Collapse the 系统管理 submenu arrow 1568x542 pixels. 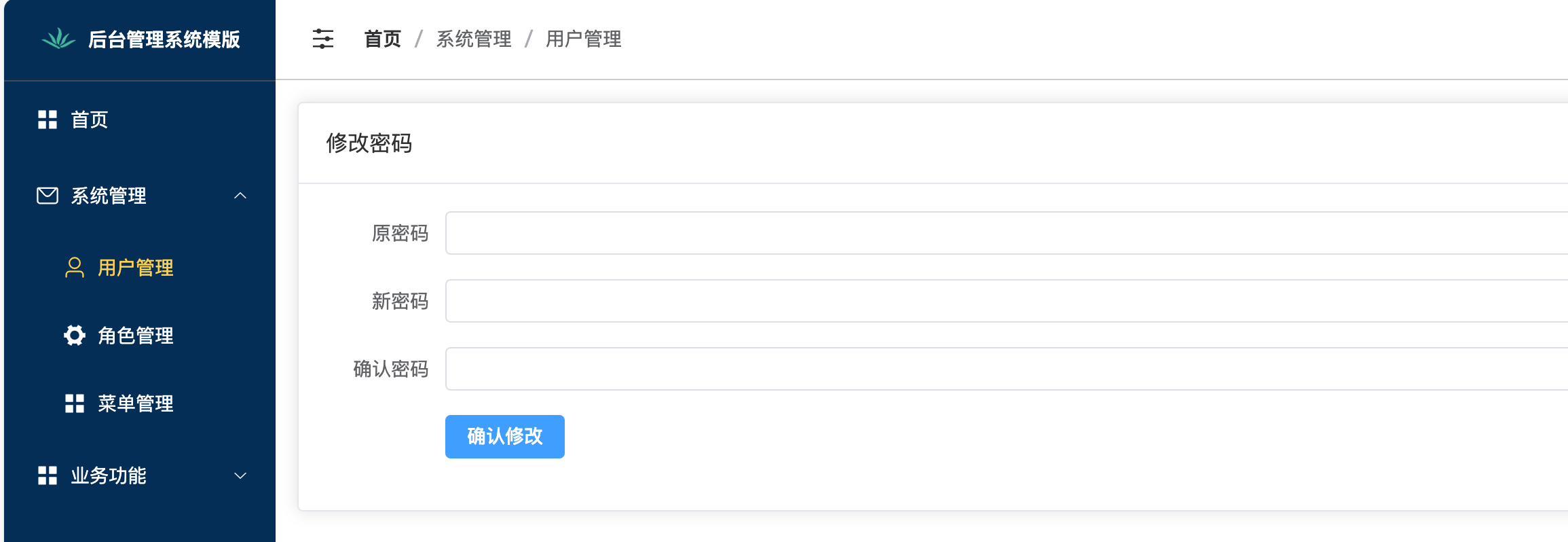240,196
